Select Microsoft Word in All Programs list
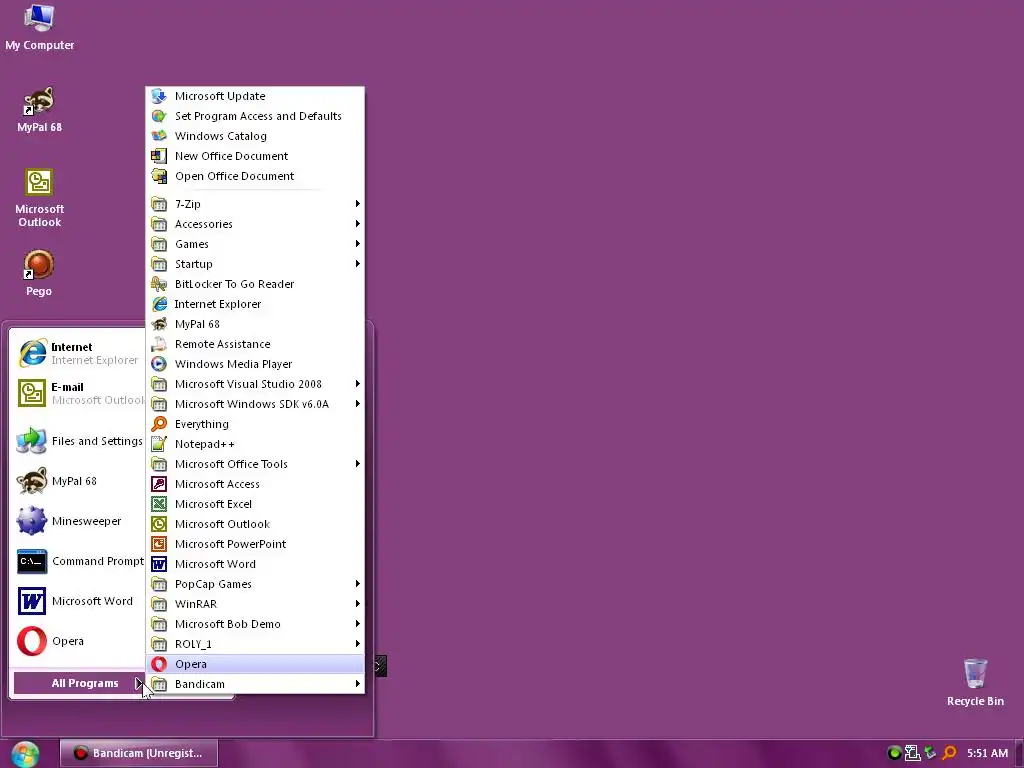Image resolution: width=1024 pixels, height=768 pixels. [255, 564]
